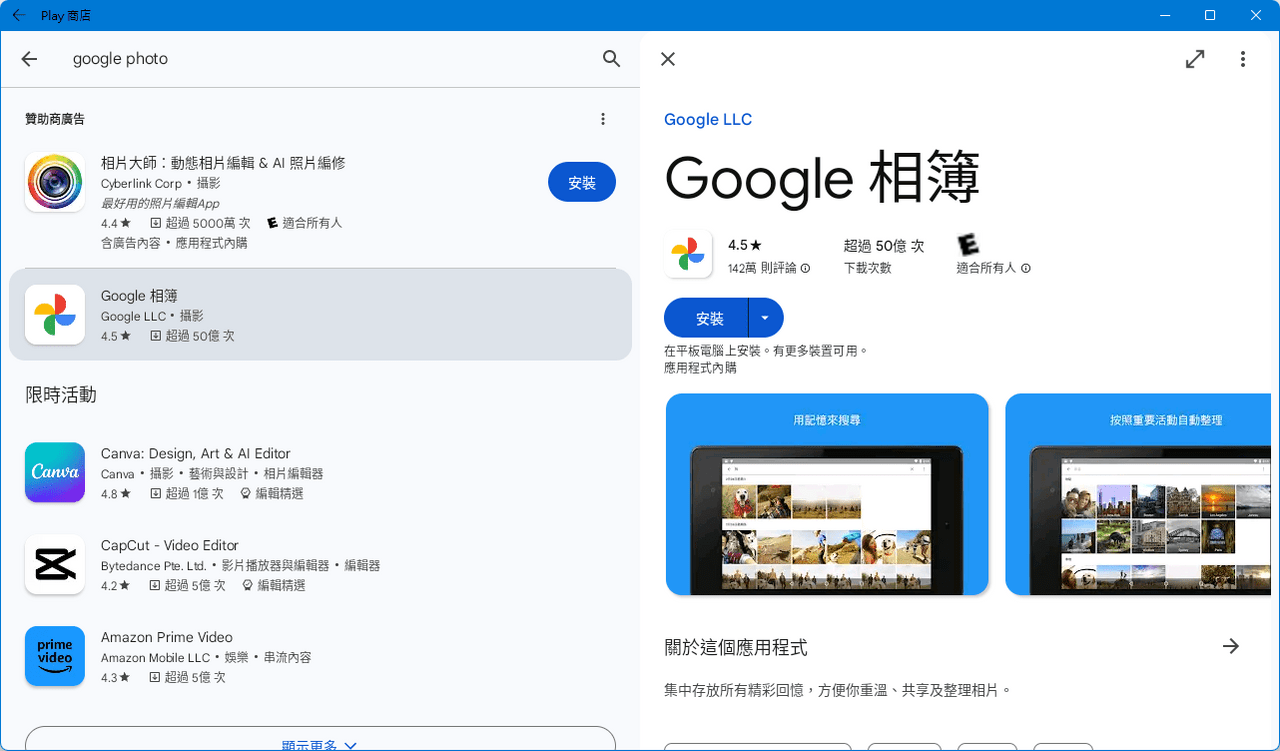Open the Google LLC developer link

click(708, 120)
